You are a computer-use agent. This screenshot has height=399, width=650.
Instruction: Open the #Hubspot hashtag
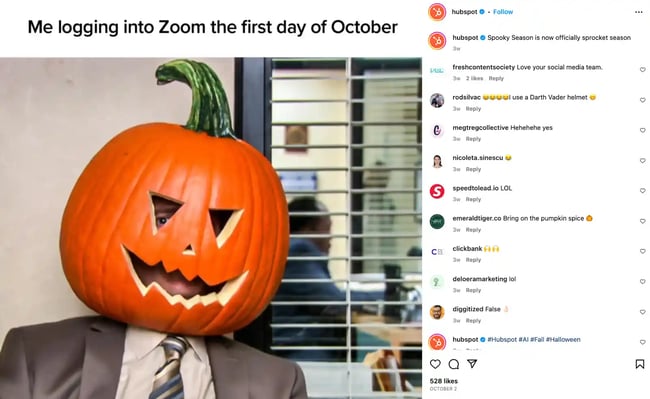pyautogui.click(x=502, y=339)
